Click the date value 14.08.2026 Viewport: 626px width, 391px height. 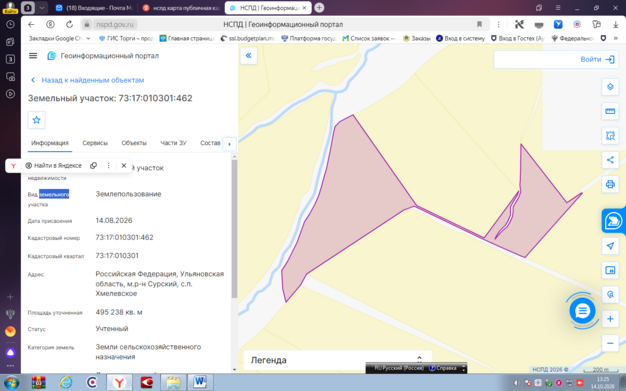coord(114,220)
